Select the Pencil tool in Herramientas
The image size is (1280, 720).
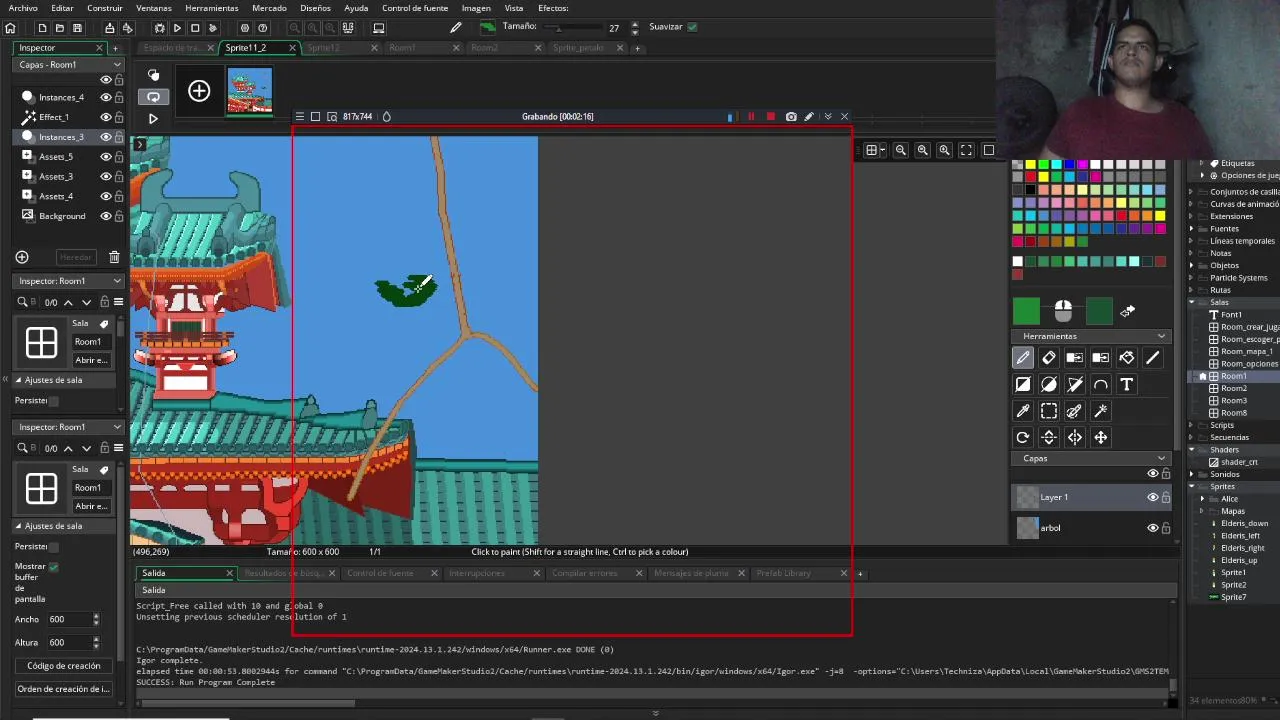pos(1023,358)
